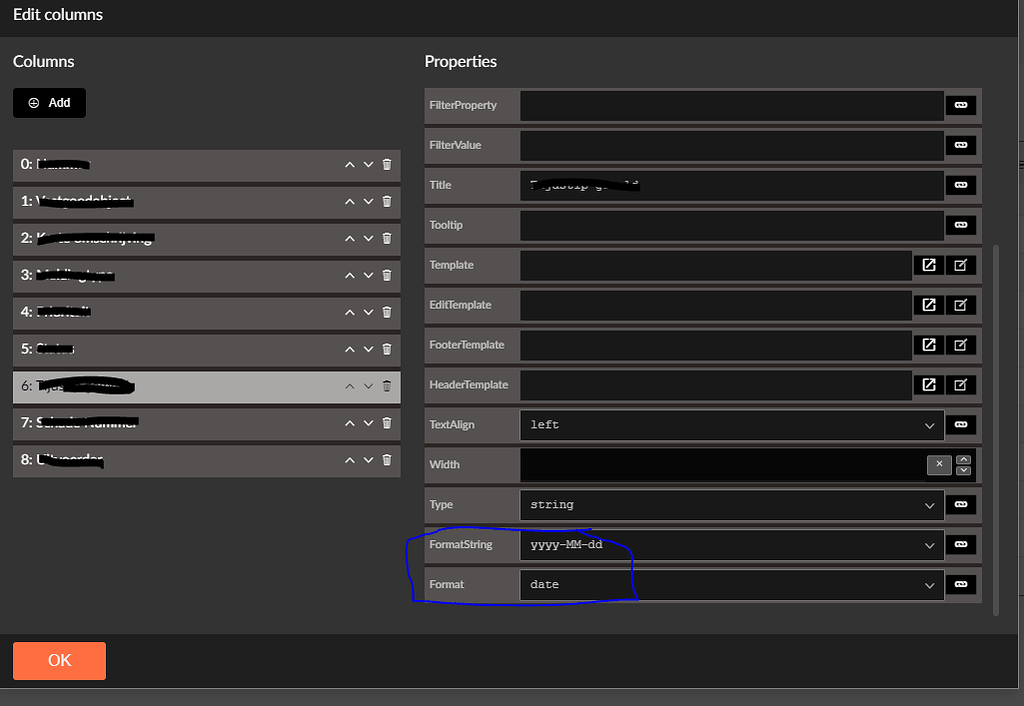Click the Tooltip input field
Screen dimensions: 1024x706
pos(731,225)
